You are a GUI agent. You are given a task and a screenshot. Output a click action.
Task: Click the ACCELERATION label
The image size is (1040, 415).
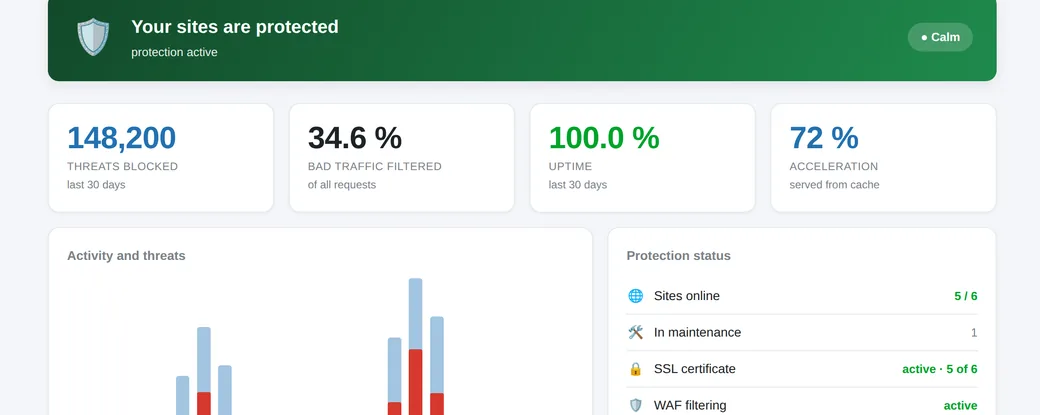tap(834, 166)
